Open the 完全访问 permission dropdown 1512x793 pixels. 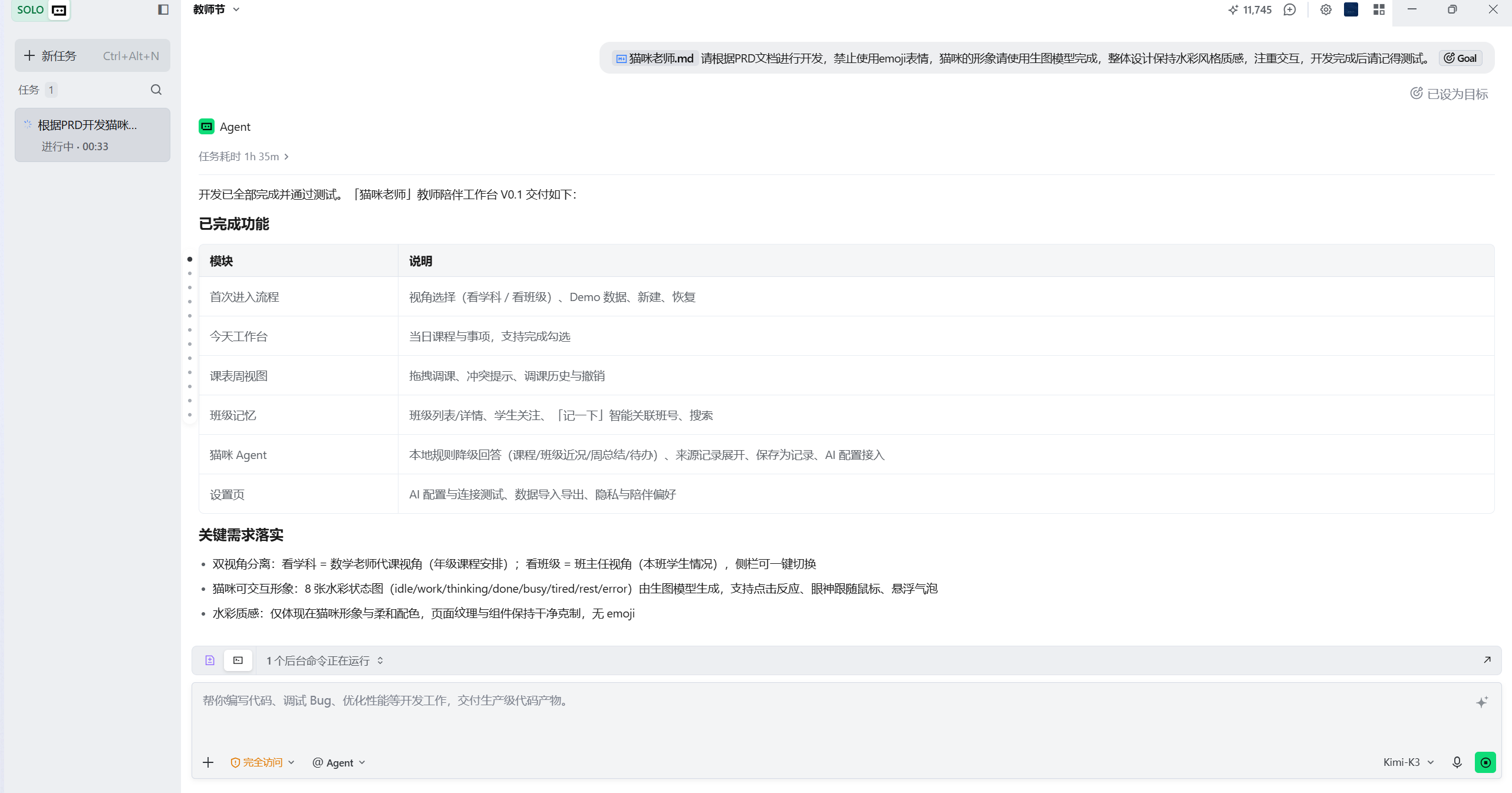[x=262, y=762]
